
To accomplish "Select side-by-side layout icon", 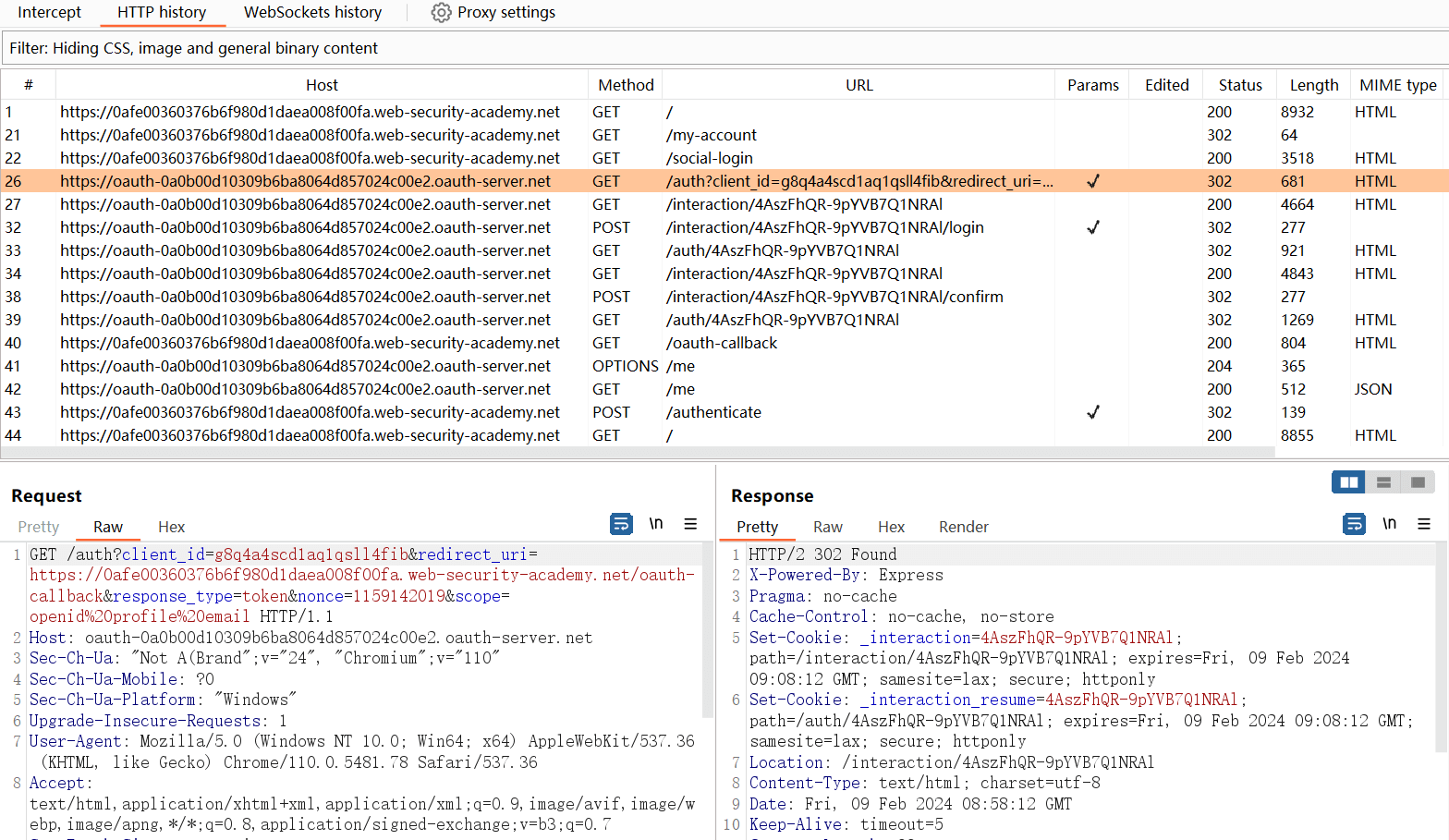I will [1348, 482].
